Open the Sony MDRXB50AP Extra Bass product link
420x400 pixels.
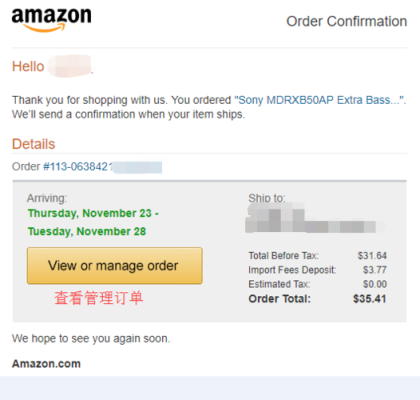320,100
